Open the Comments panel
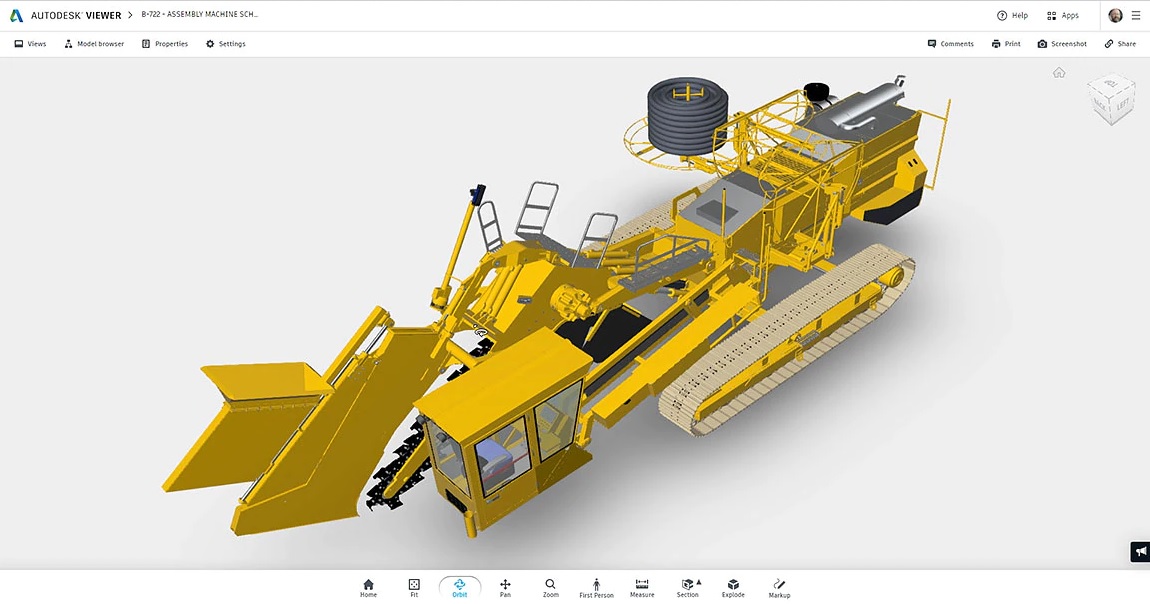Image resolution: width=1150 pixels, height=604 pixels. [951, 44]
